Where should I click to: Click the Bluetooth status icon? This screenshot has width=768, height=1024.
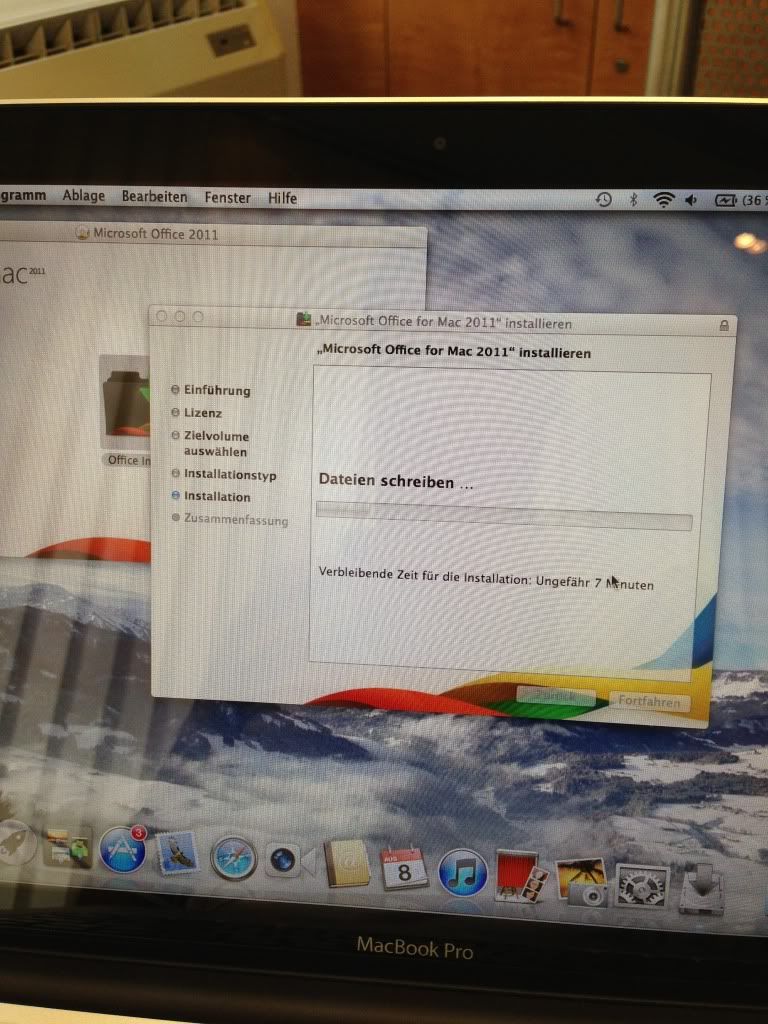pos(633,200)
